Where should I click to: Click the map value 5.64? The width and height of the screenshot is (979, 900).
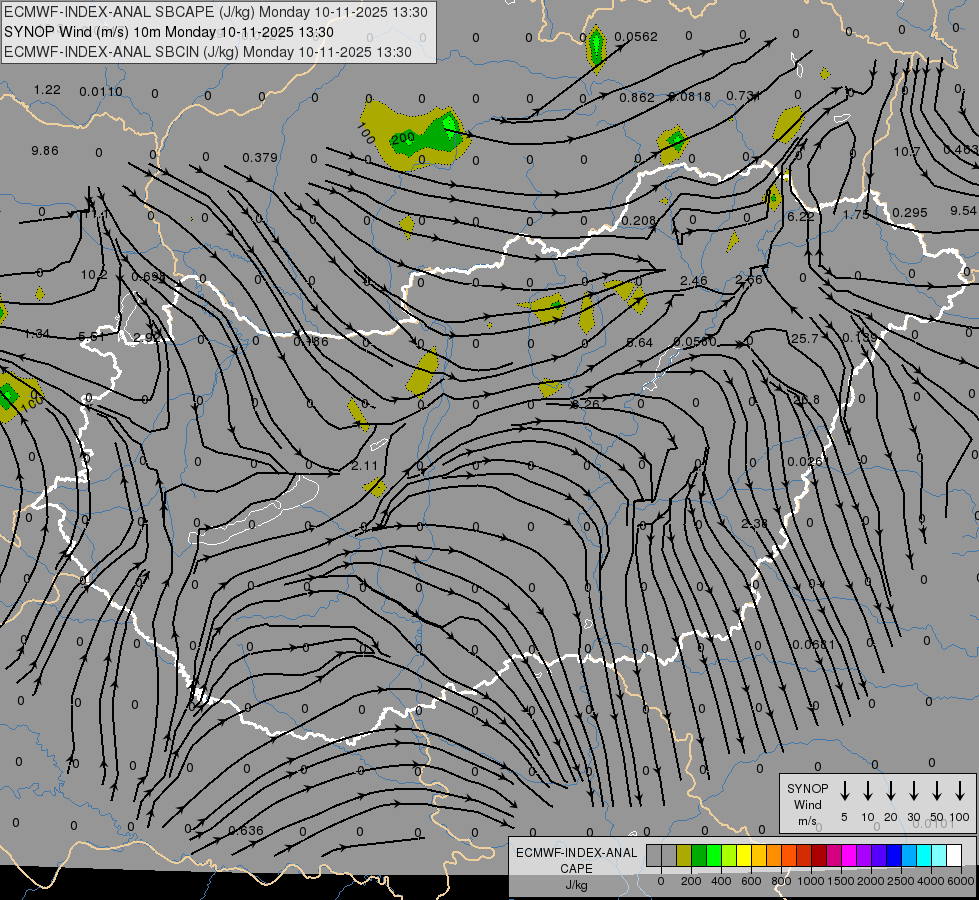639,342
